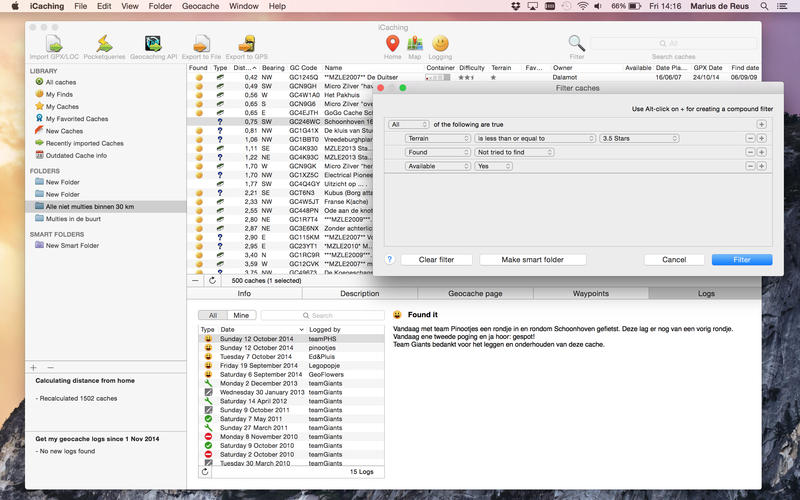Click the Home pin icon

392,44
